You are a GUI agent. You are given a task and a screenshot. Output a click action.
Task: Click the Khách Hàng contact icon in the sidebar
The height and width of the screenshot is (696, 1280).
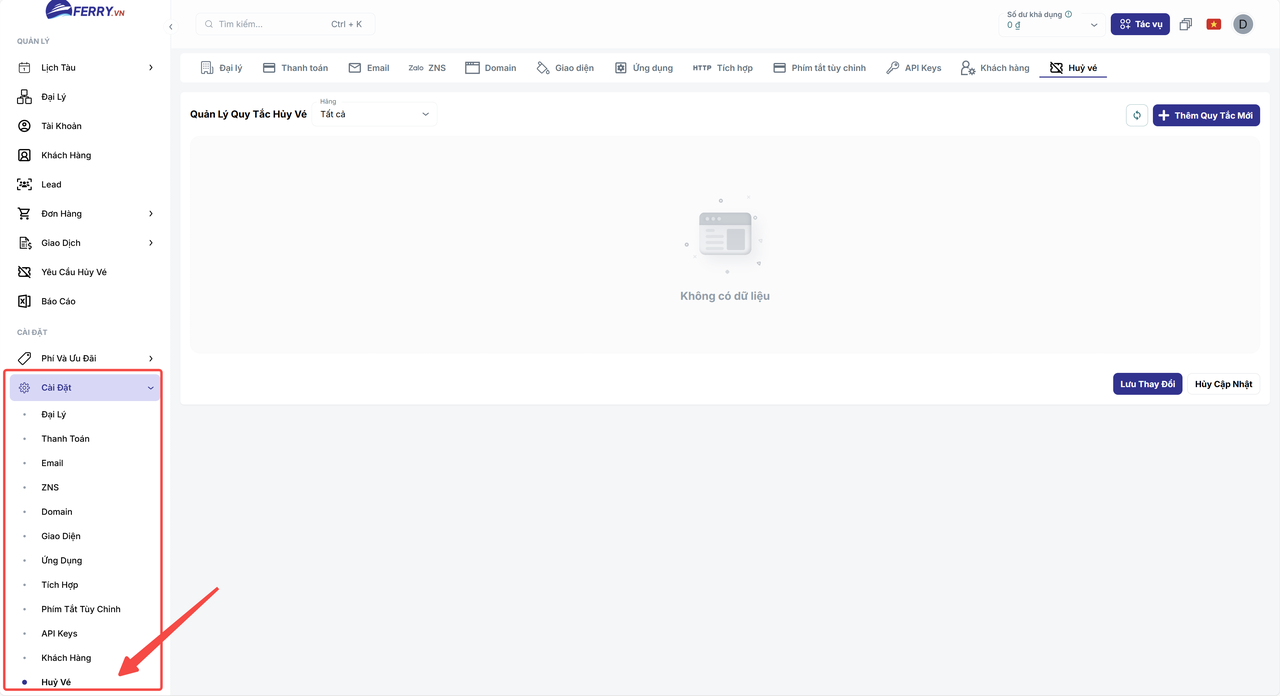(x=25, y=155)
